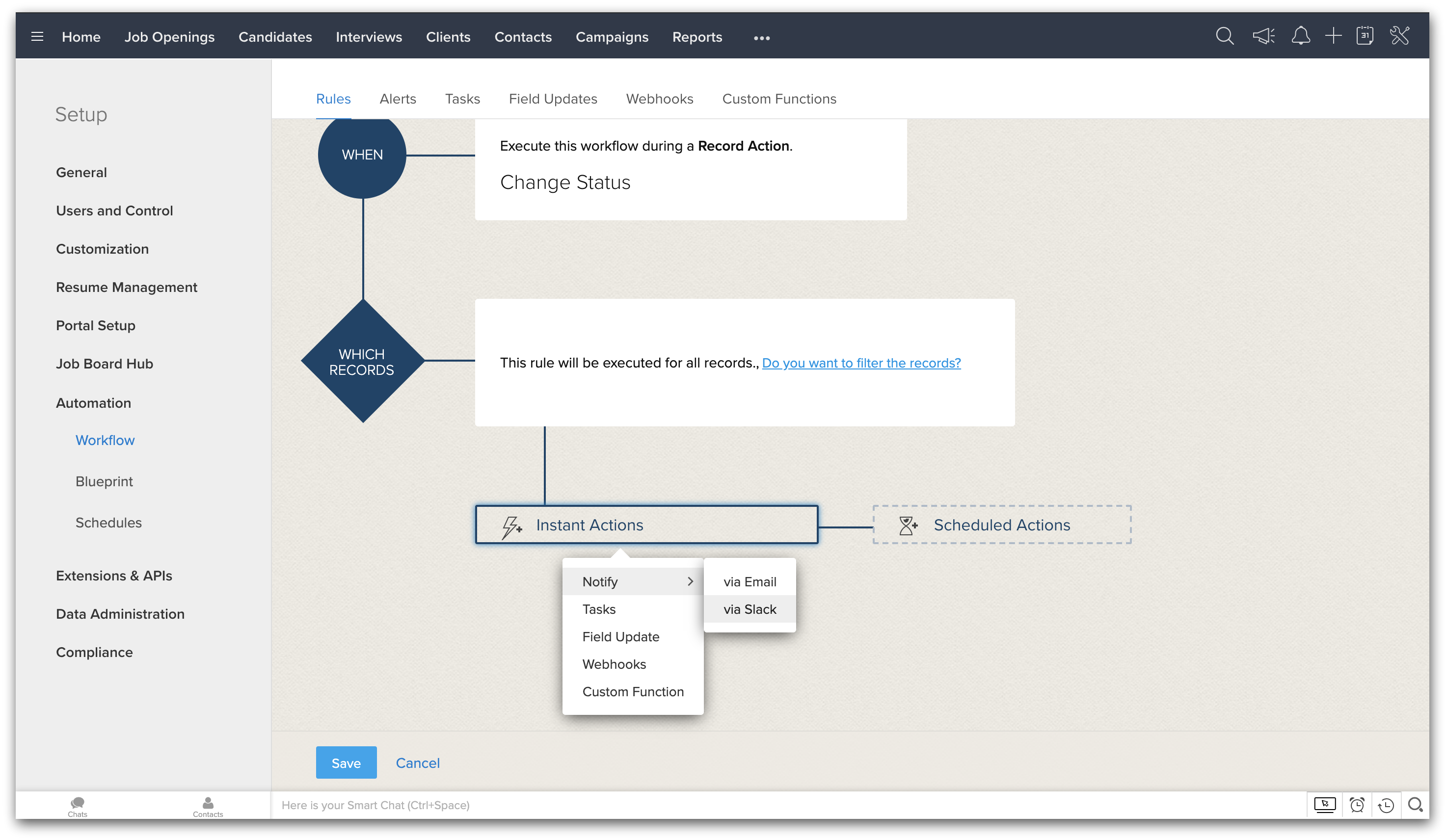The image size is (1447, 840).
Task: Open the search magnifier icon in top bar
Action: click(x=1224, y=36)
